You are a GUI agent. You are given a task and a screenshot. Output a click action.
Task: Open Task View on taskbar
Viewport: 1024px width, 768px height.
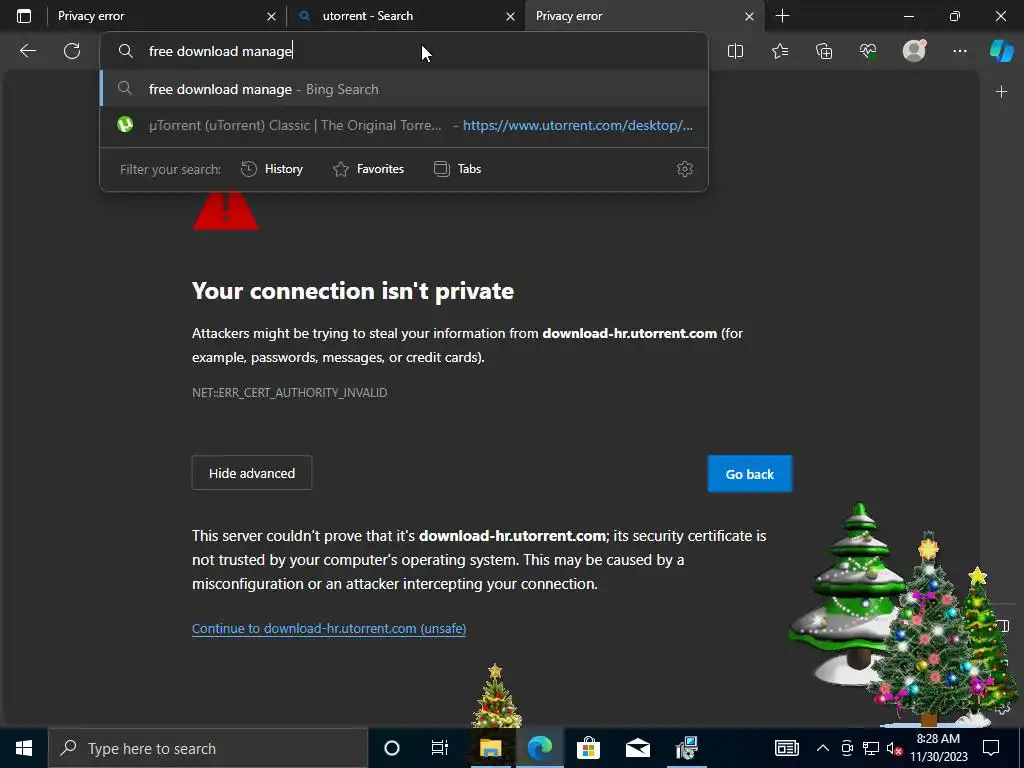click(440, 748)
